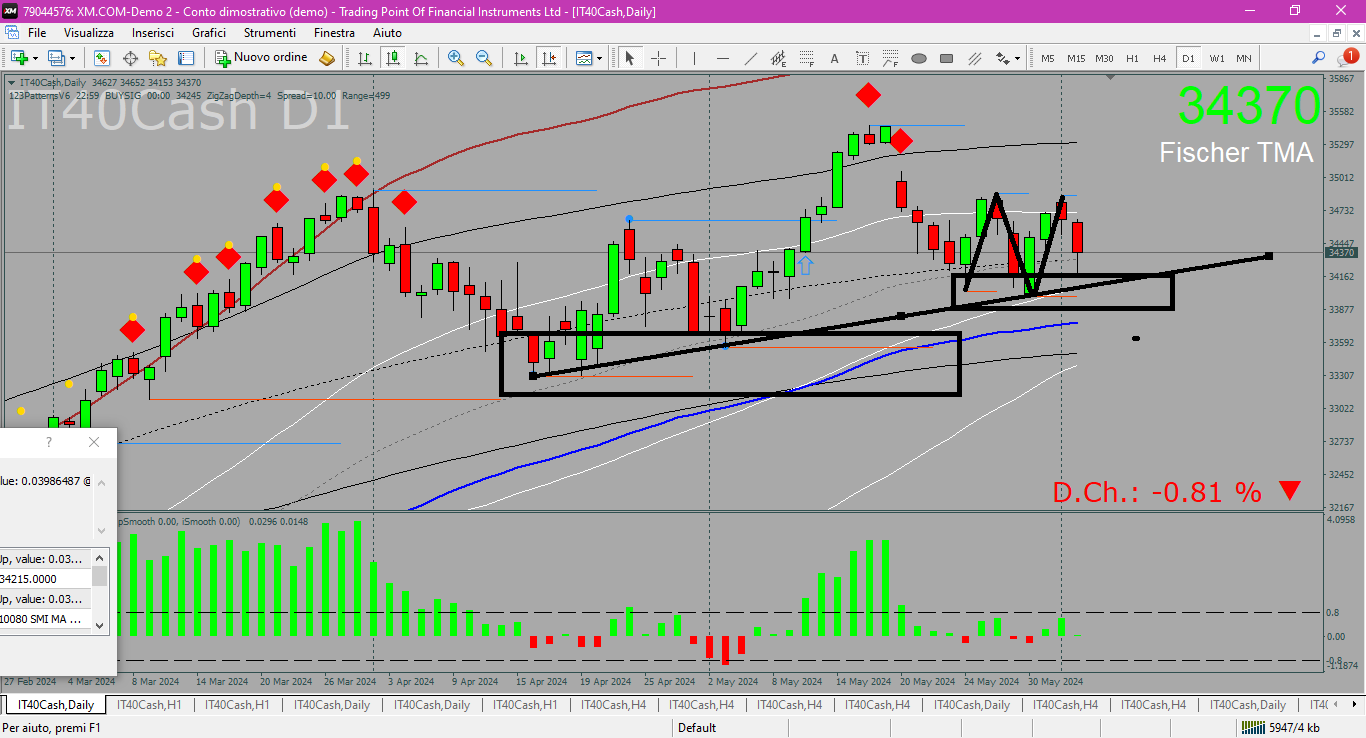Viewport: 1366px width, 738px height.
Task: Select the trendline drawing tool
Action: (x=750, y=58)
